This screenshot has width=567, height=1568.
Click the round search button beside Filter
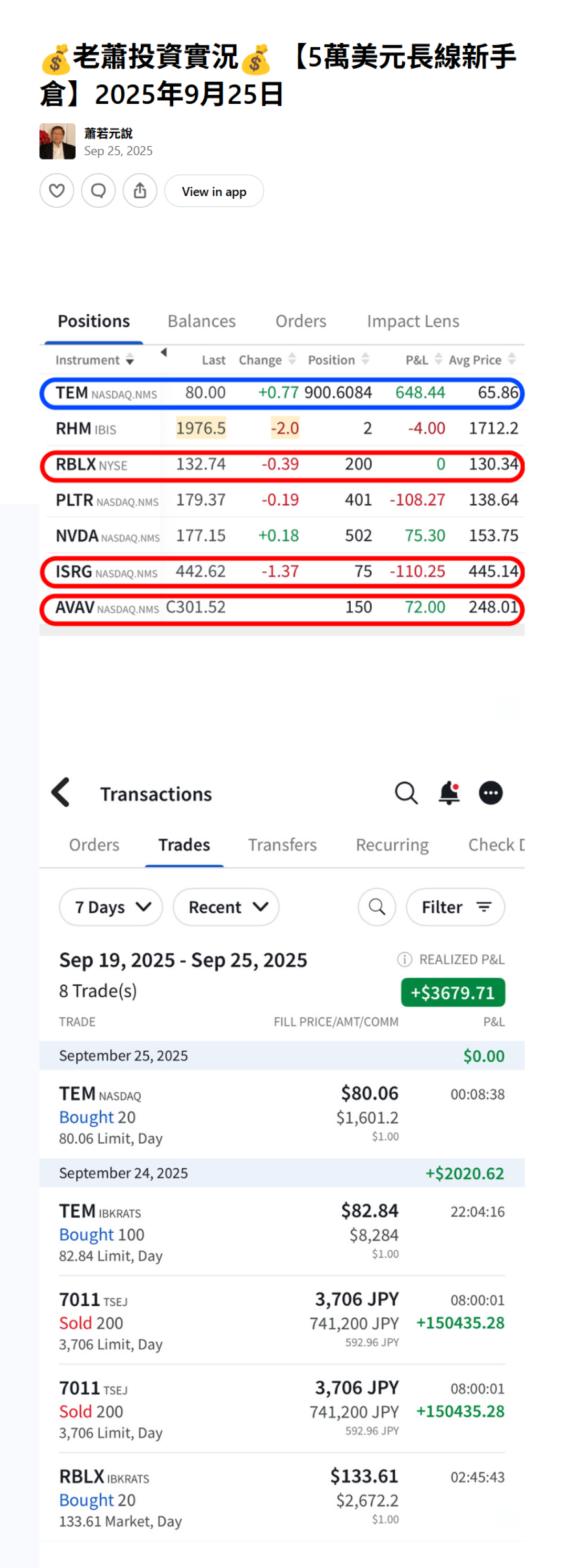point(377,907)
